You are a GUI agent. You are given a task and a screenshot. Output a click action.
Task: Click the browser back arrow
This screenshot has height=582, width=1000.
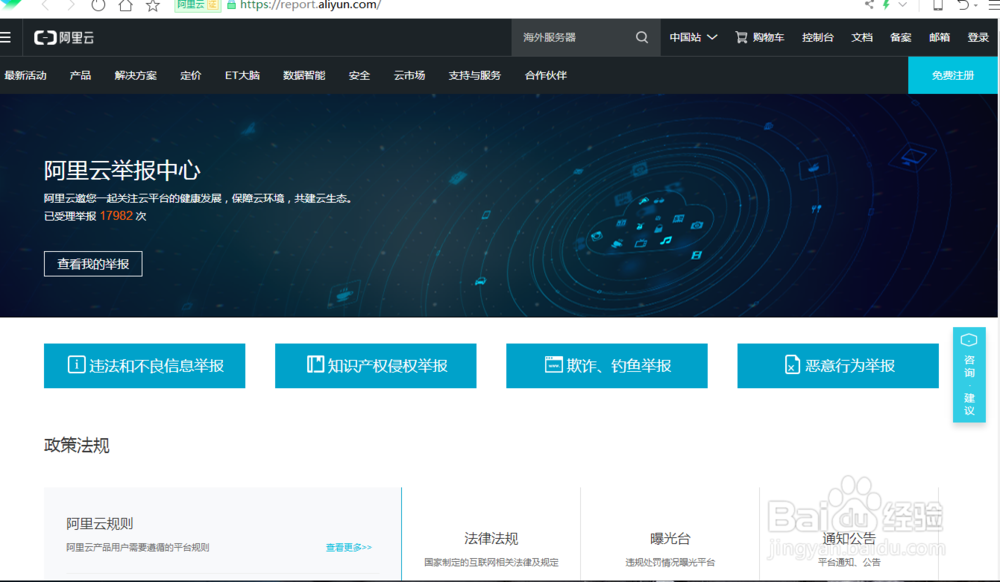(x=45, y=5)
